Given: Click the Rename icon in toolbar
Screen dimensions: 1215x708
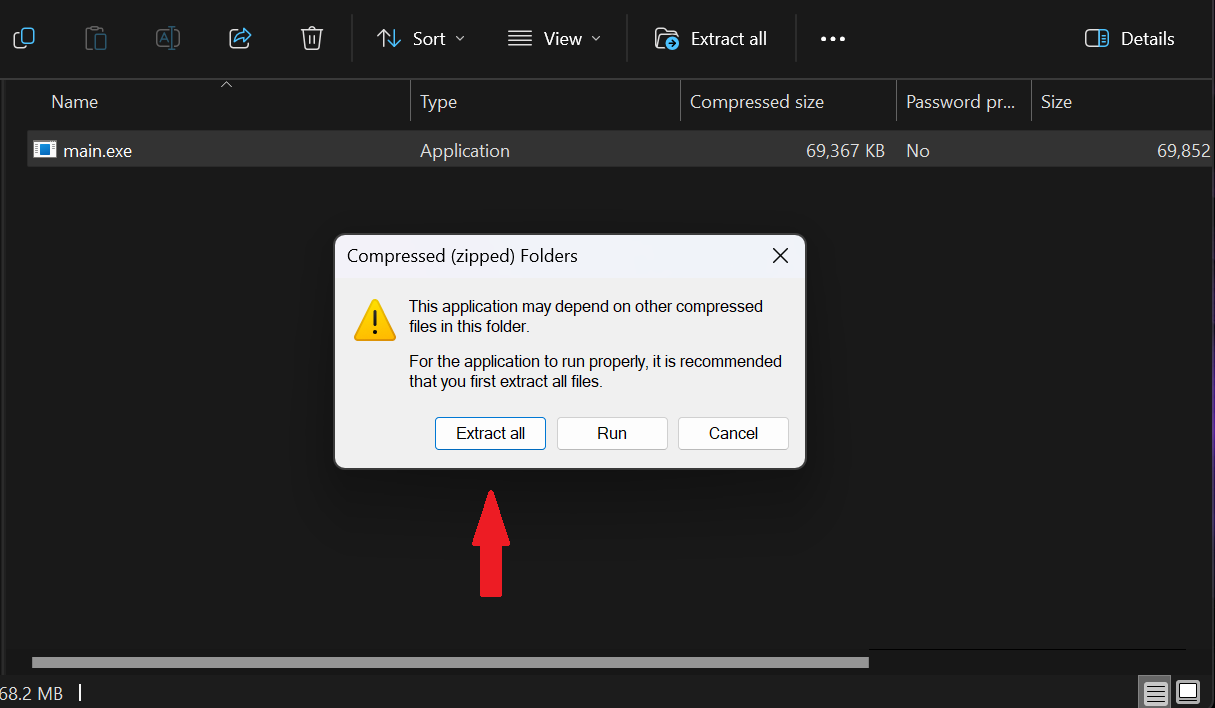Looking at the screenshot, I should (x=168, y=39).
